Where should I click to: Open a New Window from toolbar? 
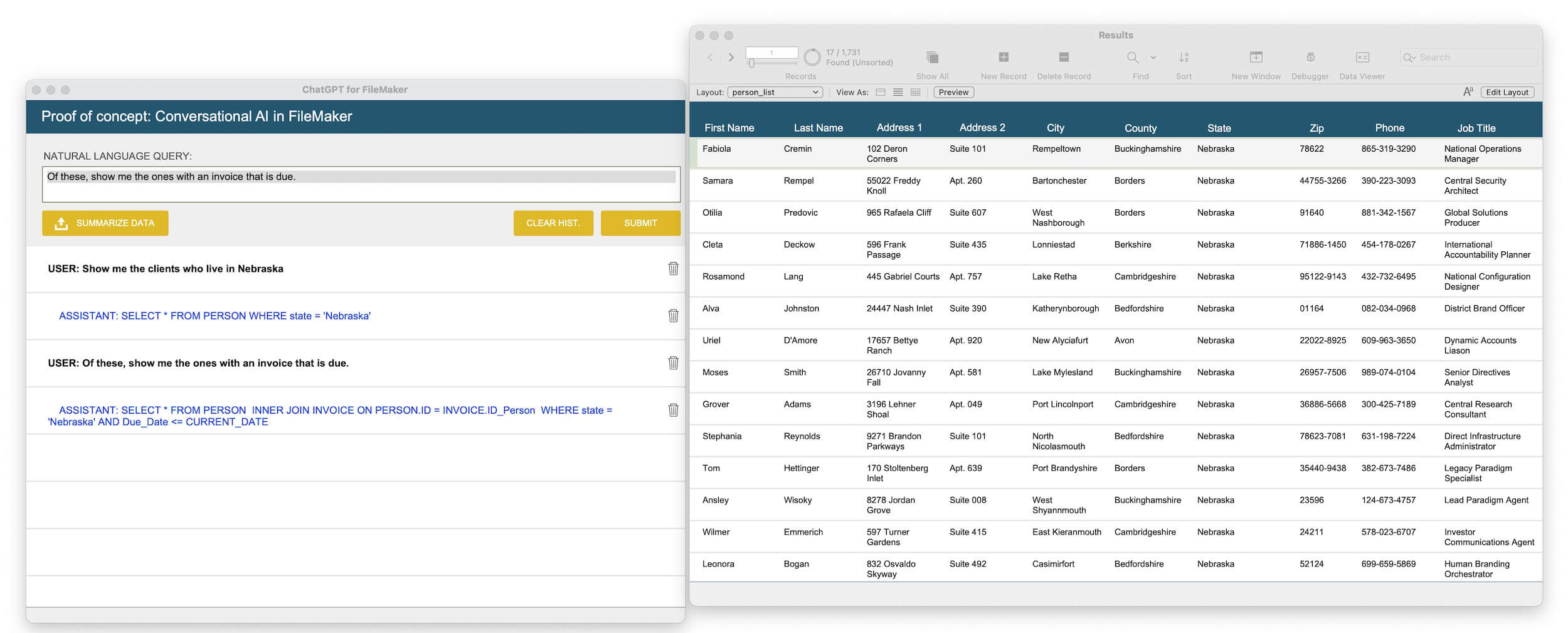pyautogui.click(x=1256, y=57)
